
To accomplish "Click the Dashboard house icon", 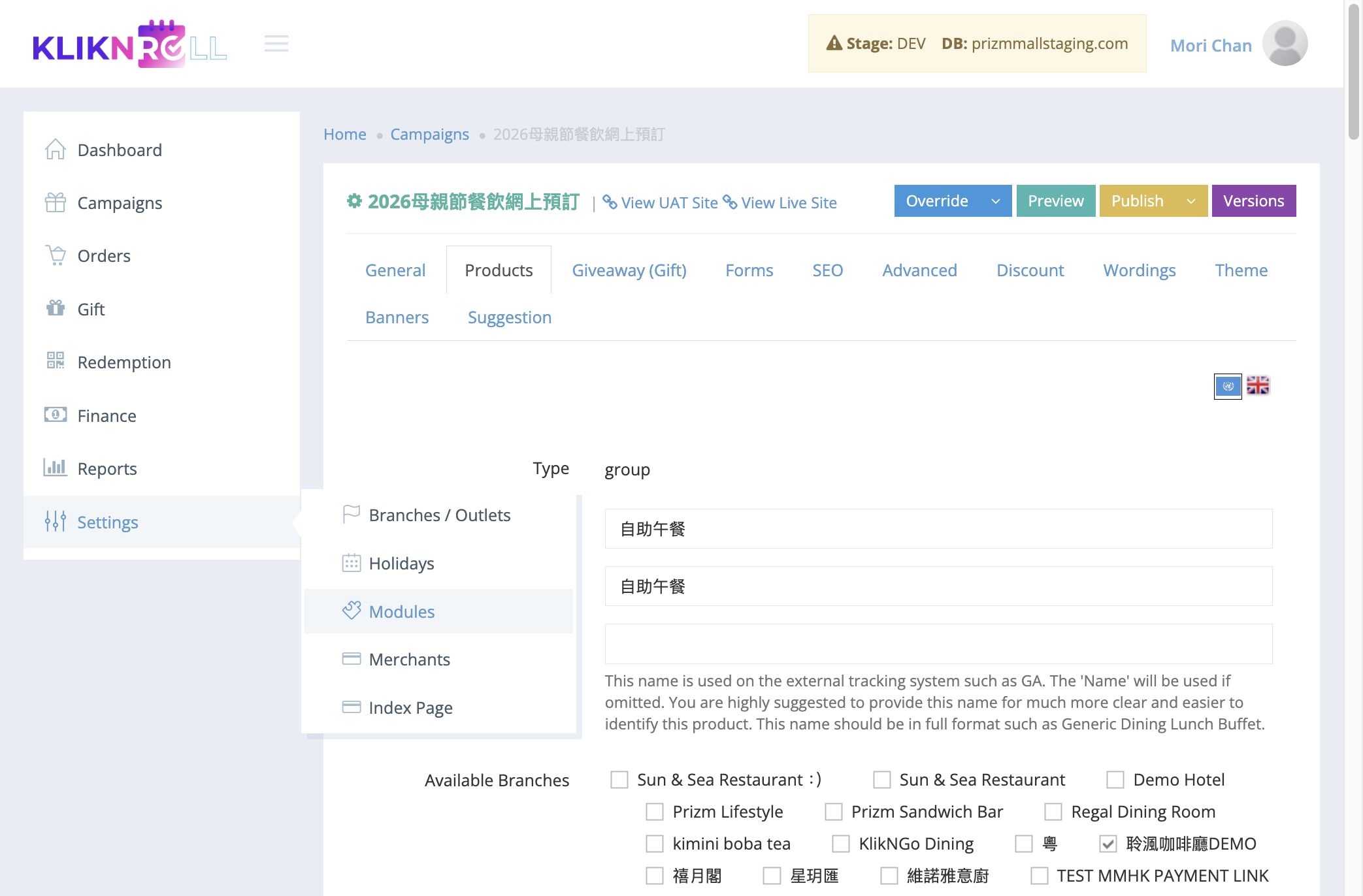I will (x=56, y=150).
